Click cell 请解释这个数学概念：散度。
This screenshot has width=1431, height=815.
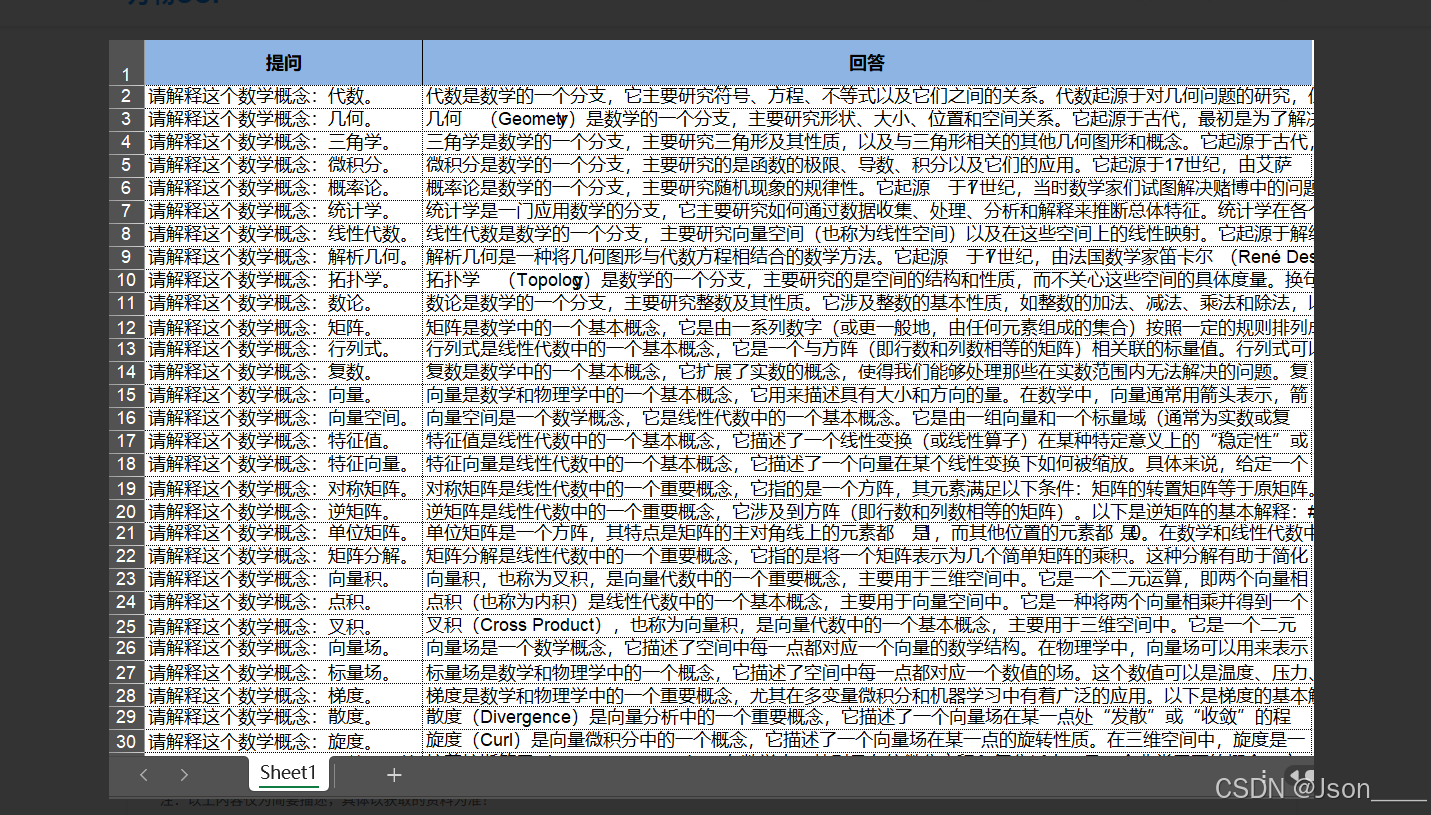(283, 718)
